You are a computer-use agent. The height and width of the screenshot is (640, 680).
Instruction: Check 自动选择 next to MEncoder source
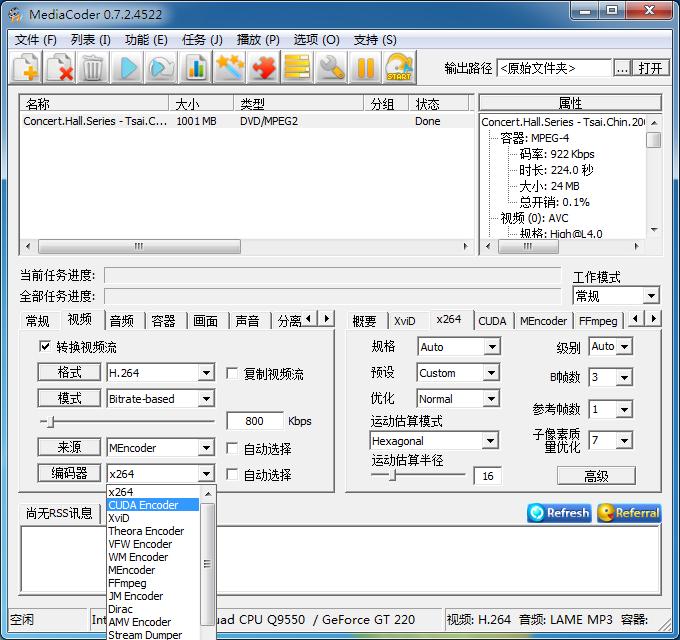click(233, 449)
